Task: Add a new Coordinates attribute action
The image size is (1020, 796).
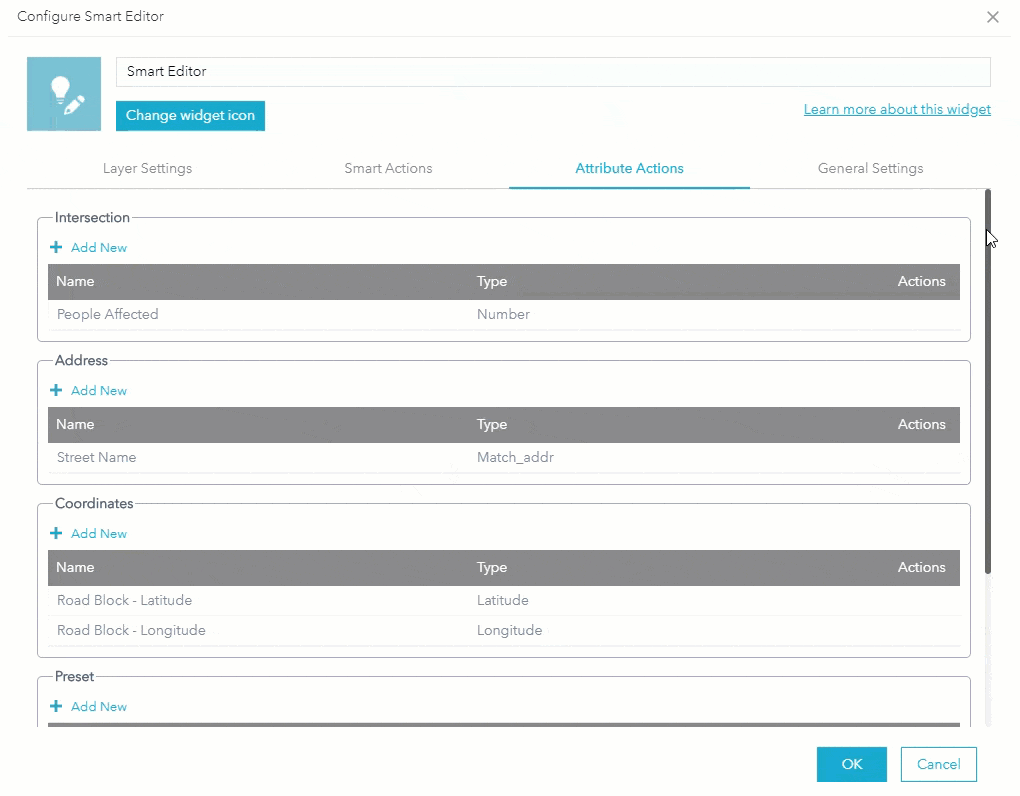Action: (x=88, y=533)
